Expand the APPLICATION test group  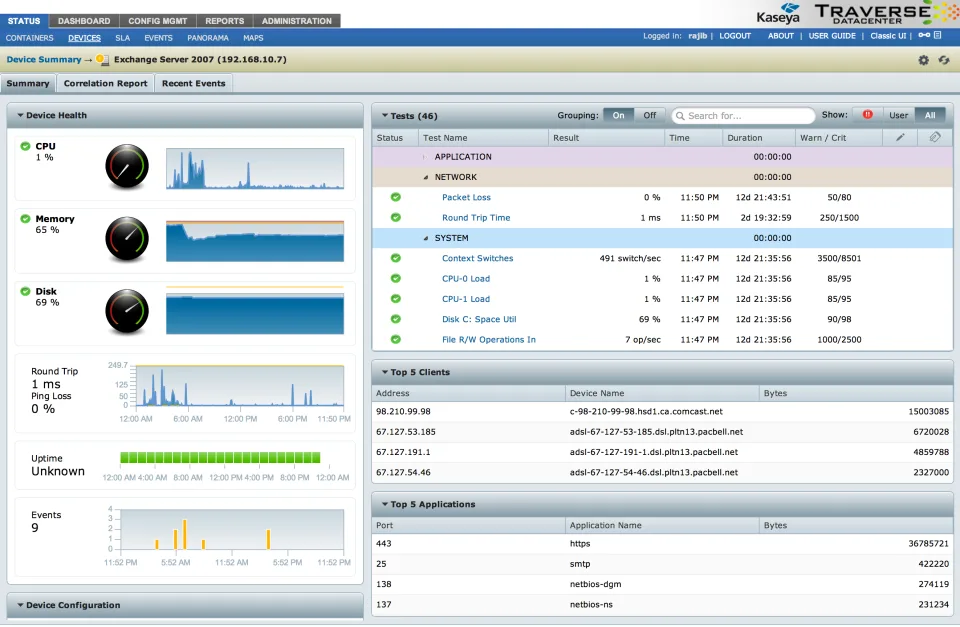425,157
